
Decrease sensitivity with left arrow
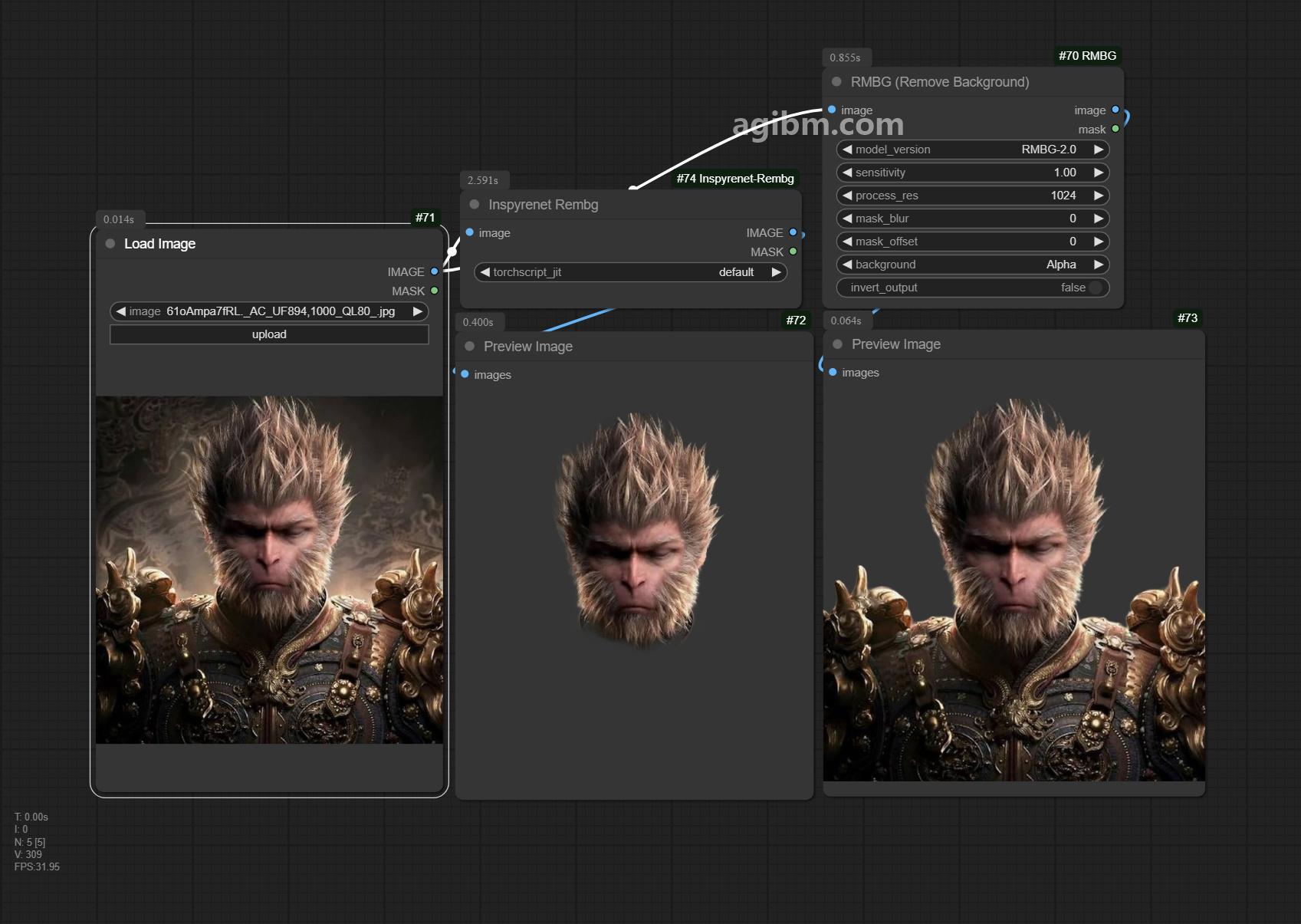[x=847, y=173]
